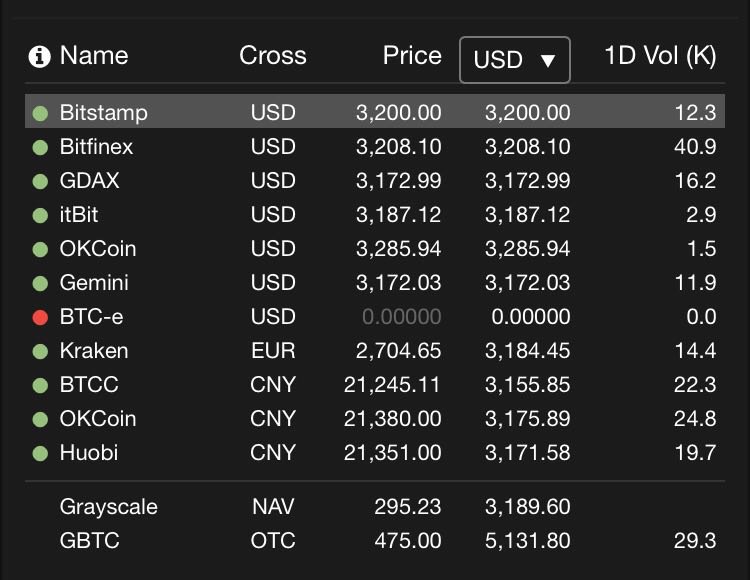The image size is (750, 580).
Task: Click the green status dot for Gemini
Action: point(40,284)
